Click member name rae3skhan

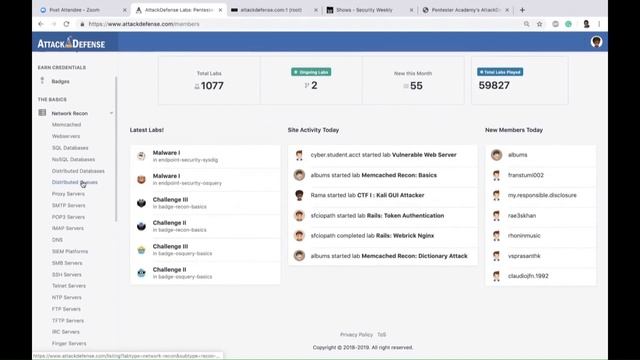coord(522,216)
